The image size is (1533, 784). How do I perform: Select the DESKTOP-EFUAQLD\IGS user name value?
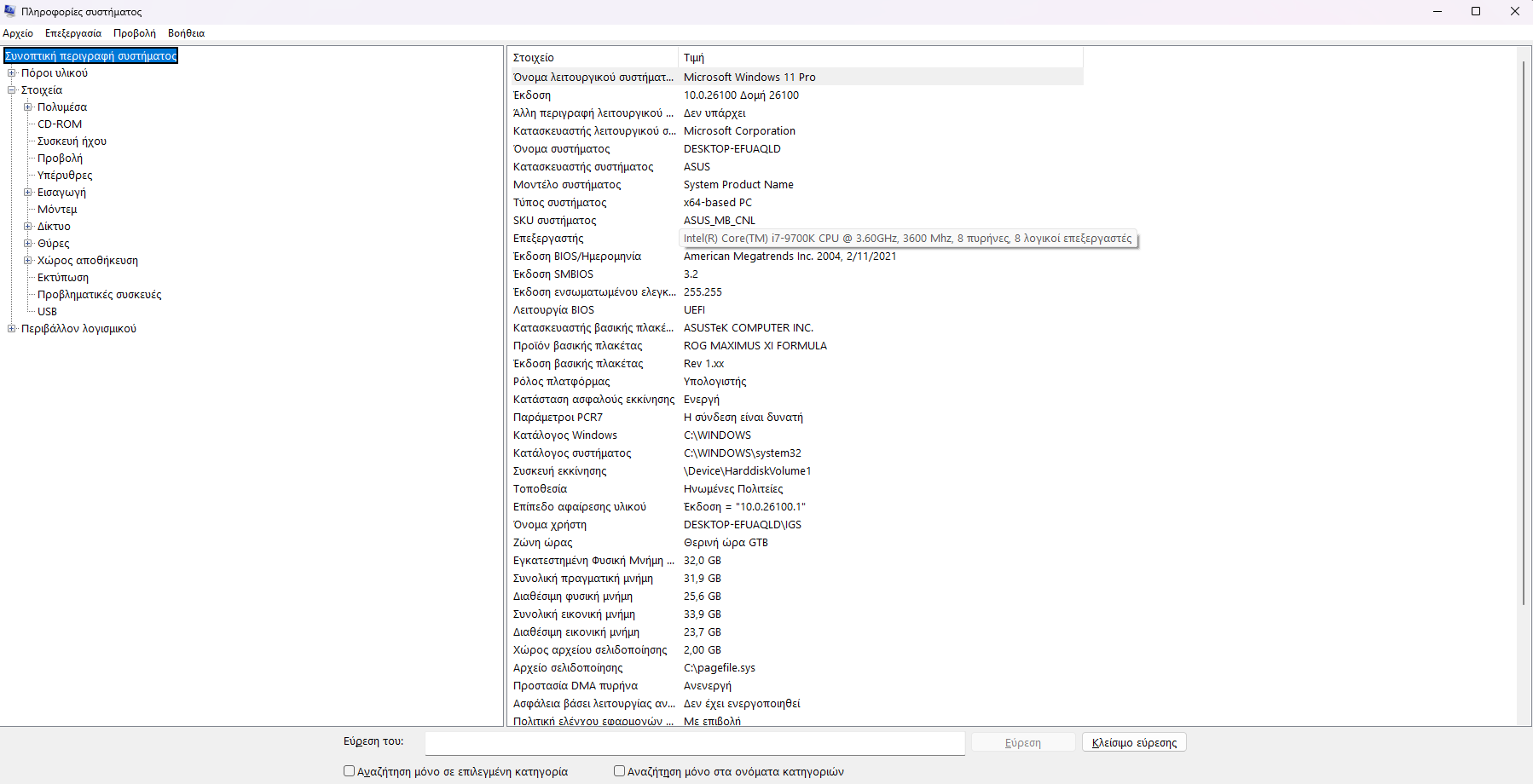pos(743,525)
